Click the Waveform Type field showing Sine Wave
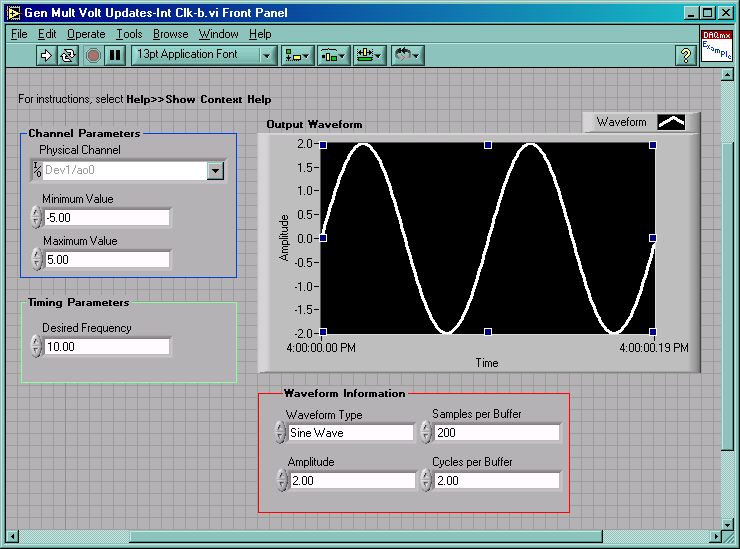The image size is (740, 549). pos(351,432)
